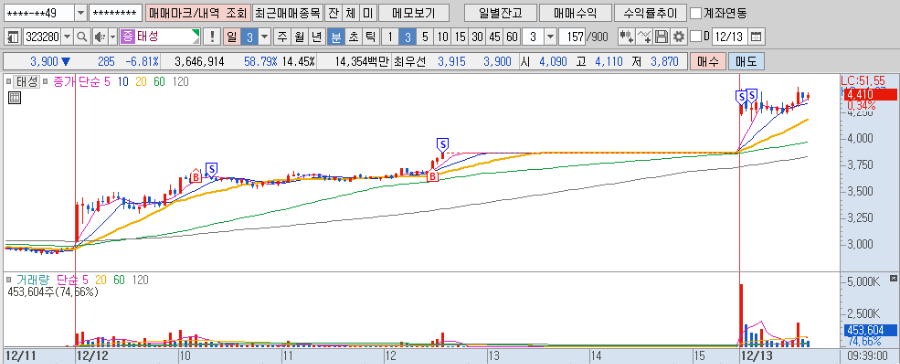
Task: Click the 매매수익 button
Action: [x=575, y=13]
